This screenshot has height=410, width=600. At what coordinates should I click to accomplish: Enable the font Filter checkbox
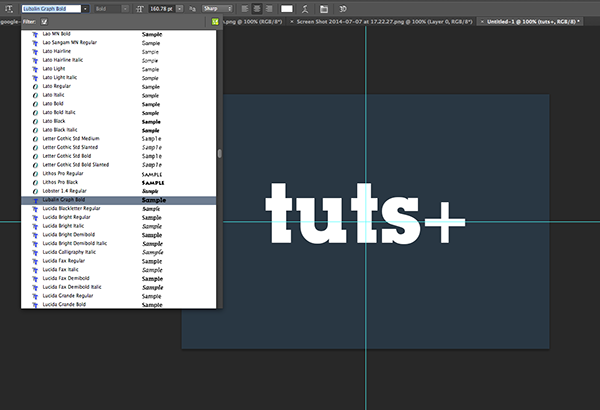(x=44, y=22)
